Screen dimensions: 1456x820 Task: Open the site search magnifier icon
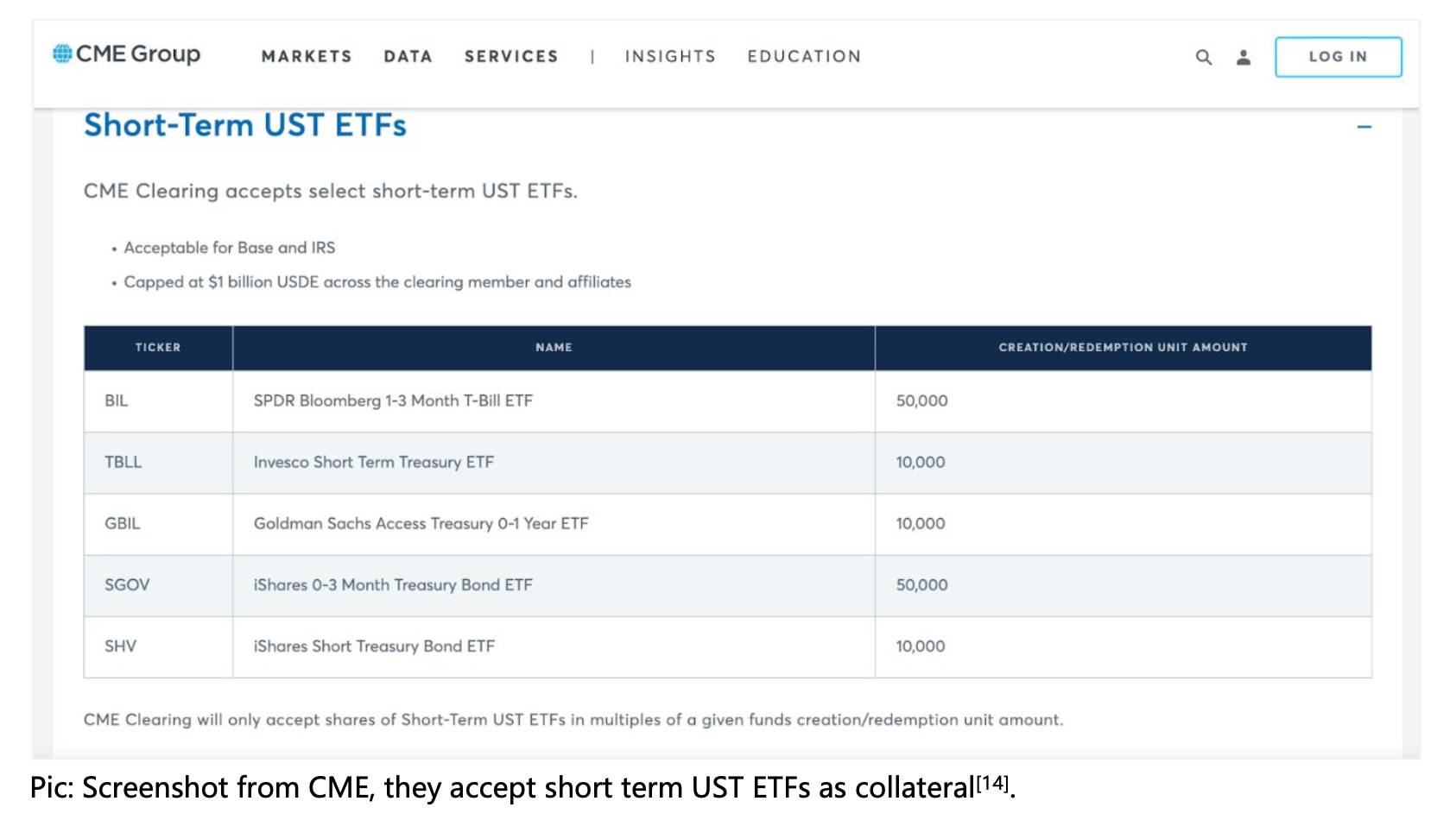click(1203, 57)
